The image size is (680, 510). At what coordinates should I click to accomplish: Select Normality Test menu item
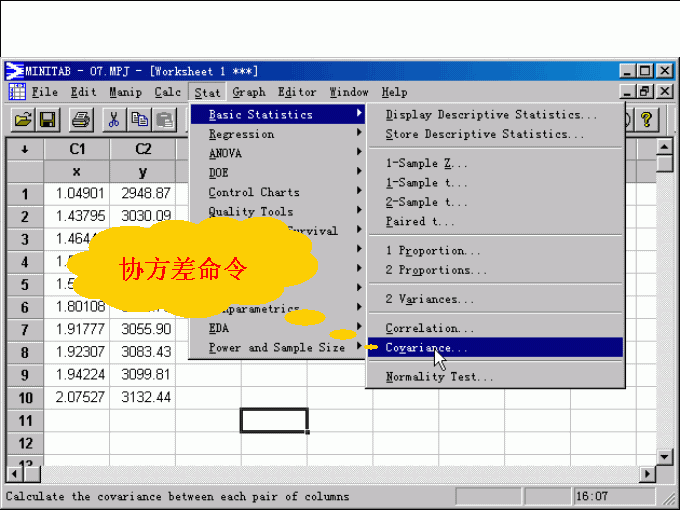[439, 377]
